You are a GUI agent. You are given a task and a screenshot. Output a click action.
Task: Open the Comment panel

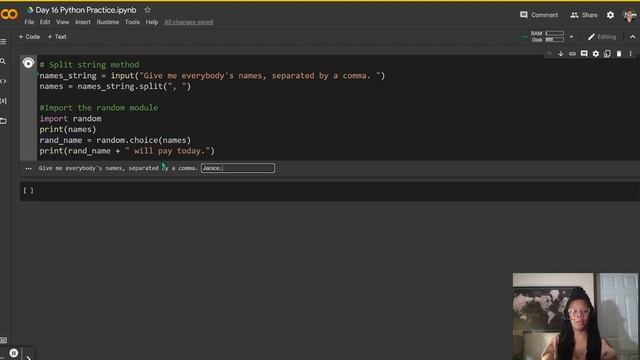[x=539, y=15]
